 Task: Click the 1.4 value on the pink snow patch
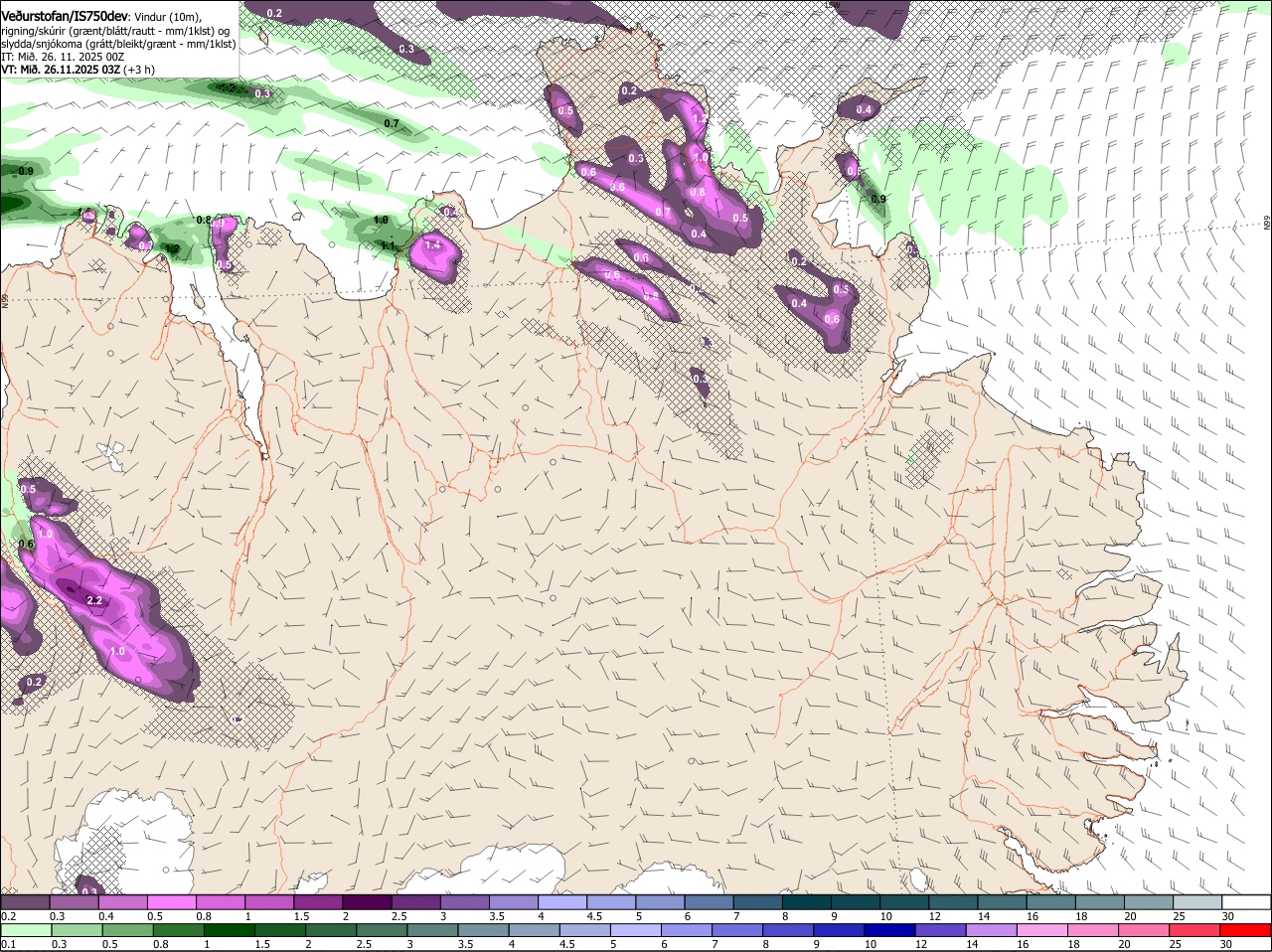(x=432, y=245)
